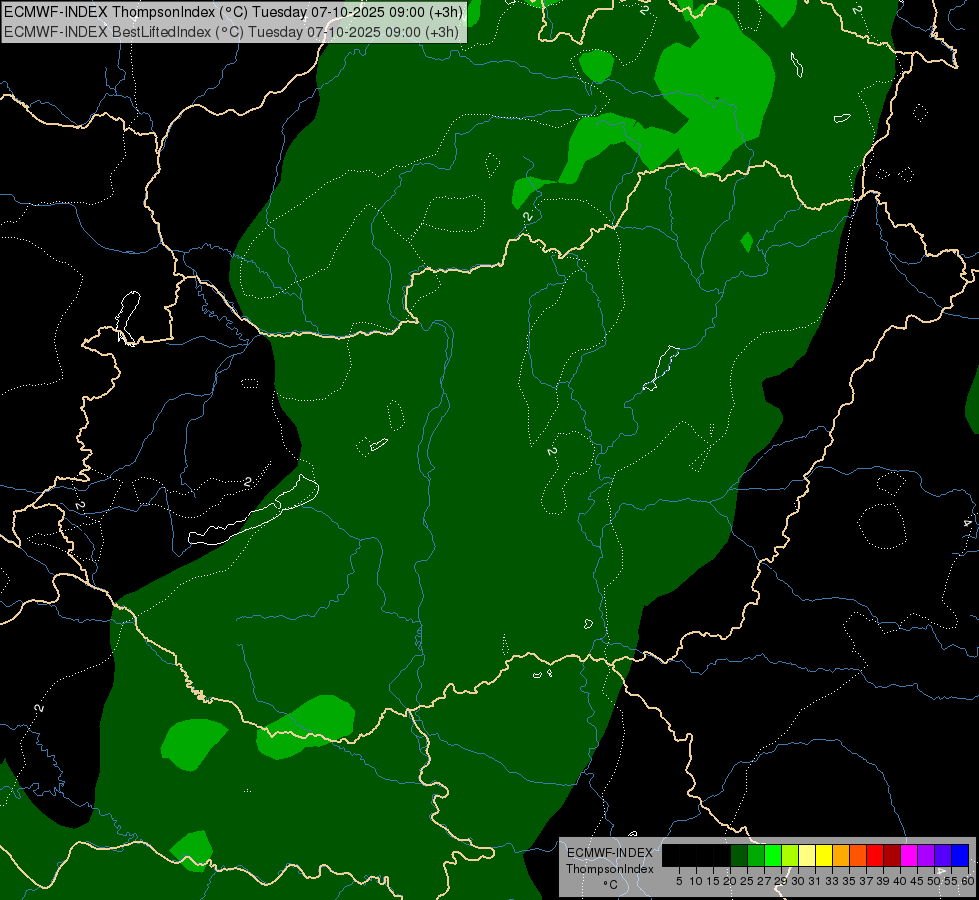Click the '40' tick label in legend
The width and height of the screenshot is (979, 900).
click(x=900, y=881)
